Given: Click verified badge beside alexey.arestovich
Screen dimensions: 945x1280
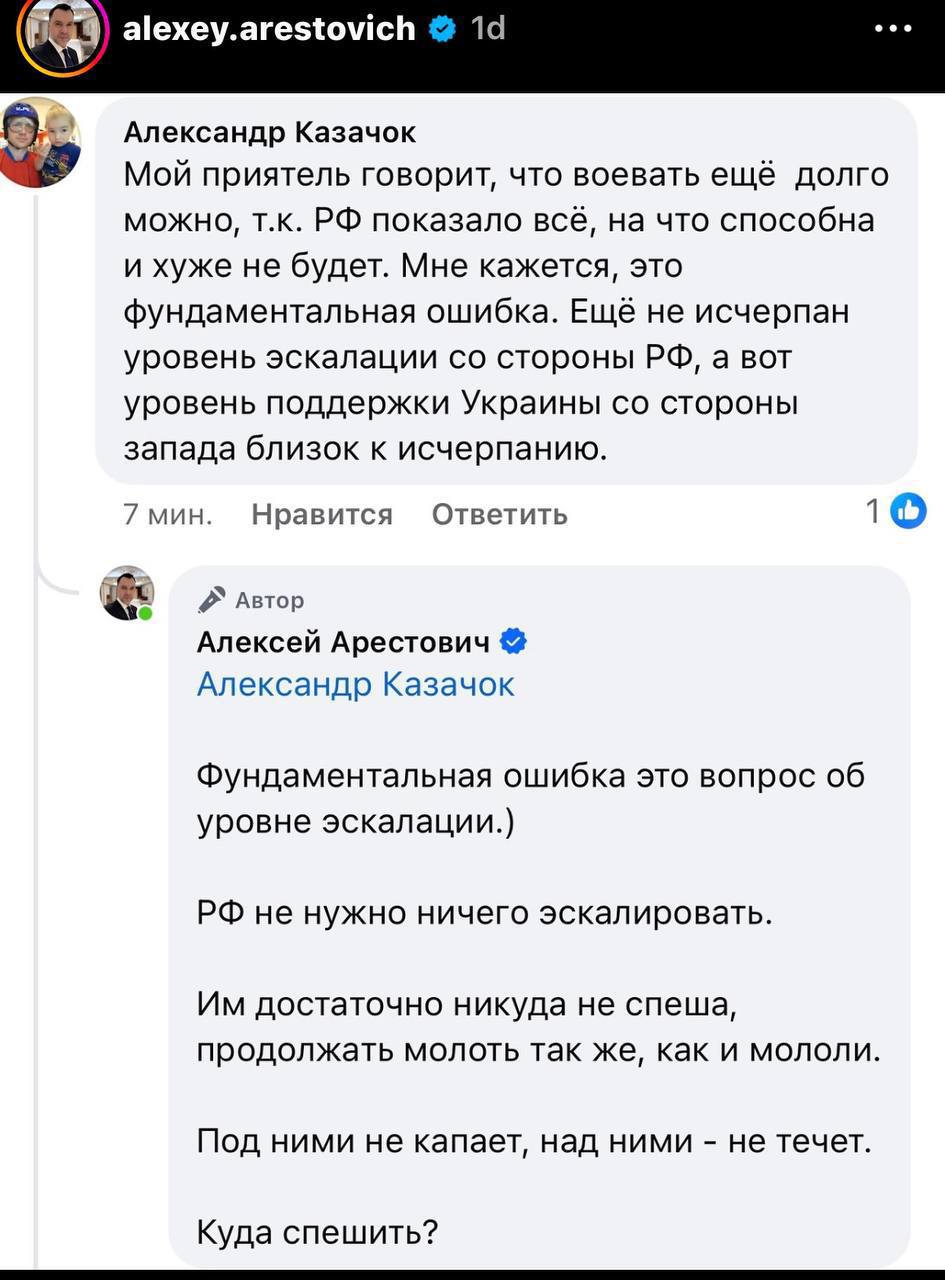Looking at the screenshot, I should click(x=440, y=30).
